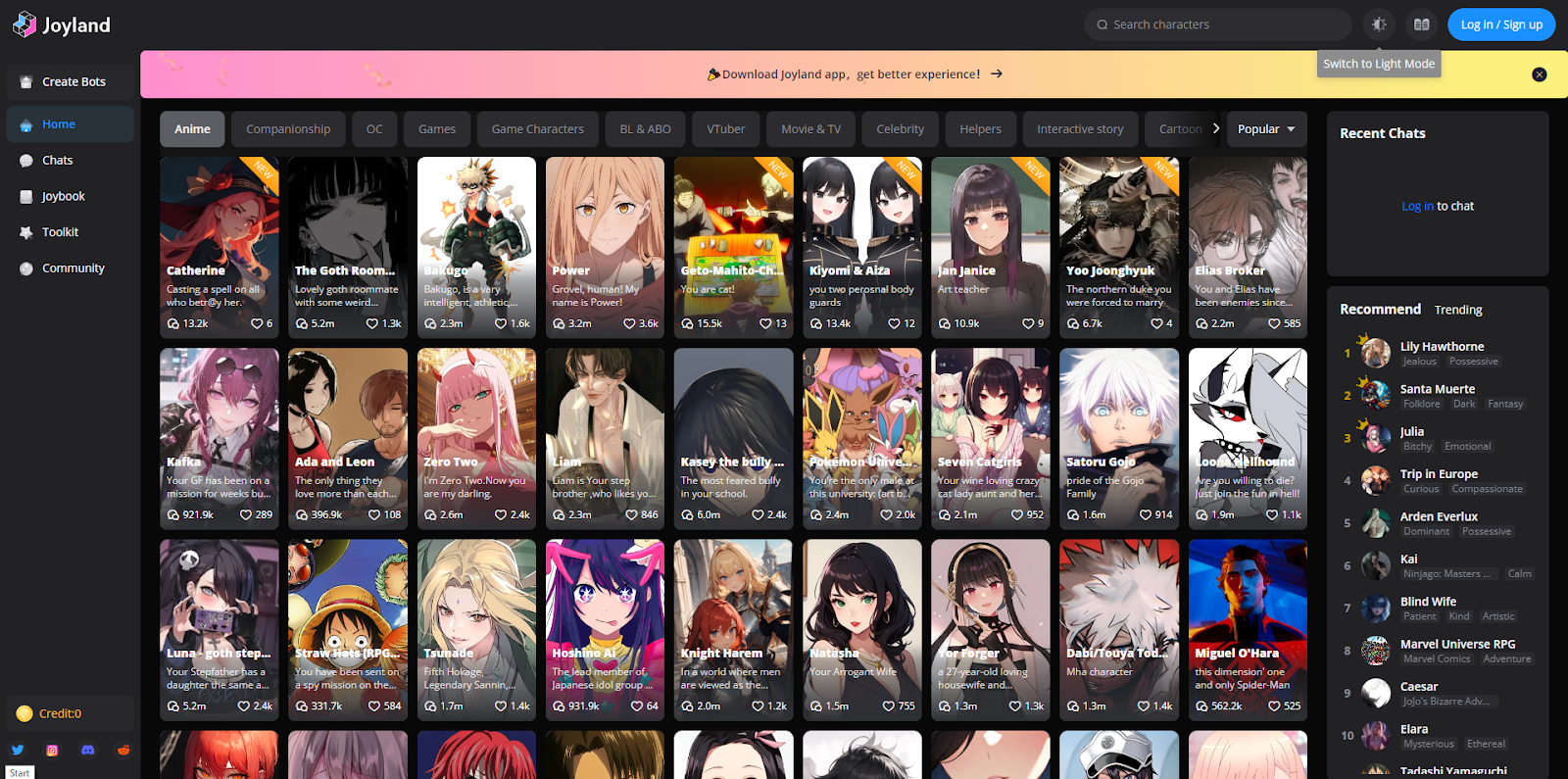Select the Helpers category tab
The width and height of the screenshot is (1568, 779).
(x=980, y=129)
